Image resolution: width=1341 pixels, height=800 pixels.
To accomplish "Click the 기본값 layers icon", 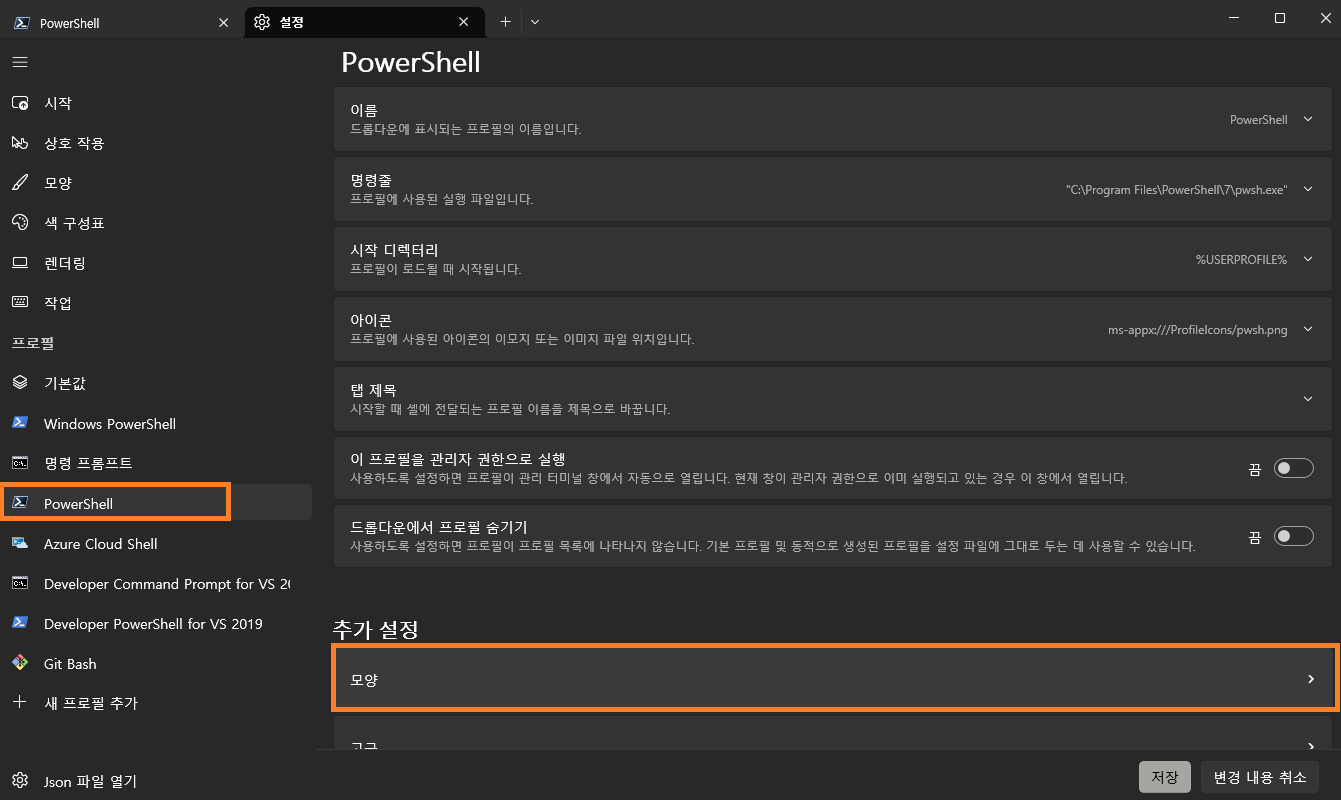I will tap(20, 383).
